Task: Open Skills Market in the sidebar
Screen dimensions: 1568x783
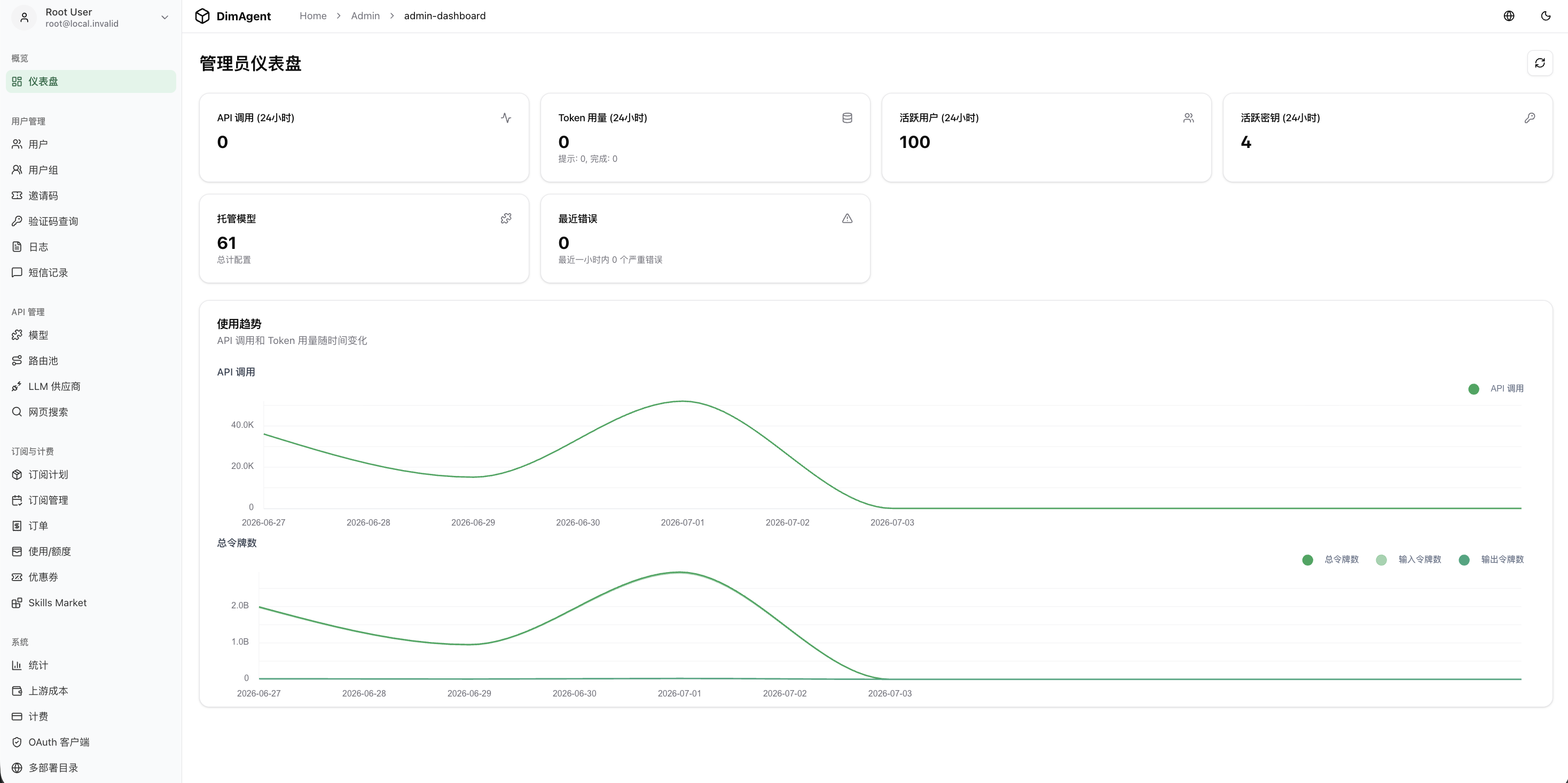Action: [x=91, y=602]
